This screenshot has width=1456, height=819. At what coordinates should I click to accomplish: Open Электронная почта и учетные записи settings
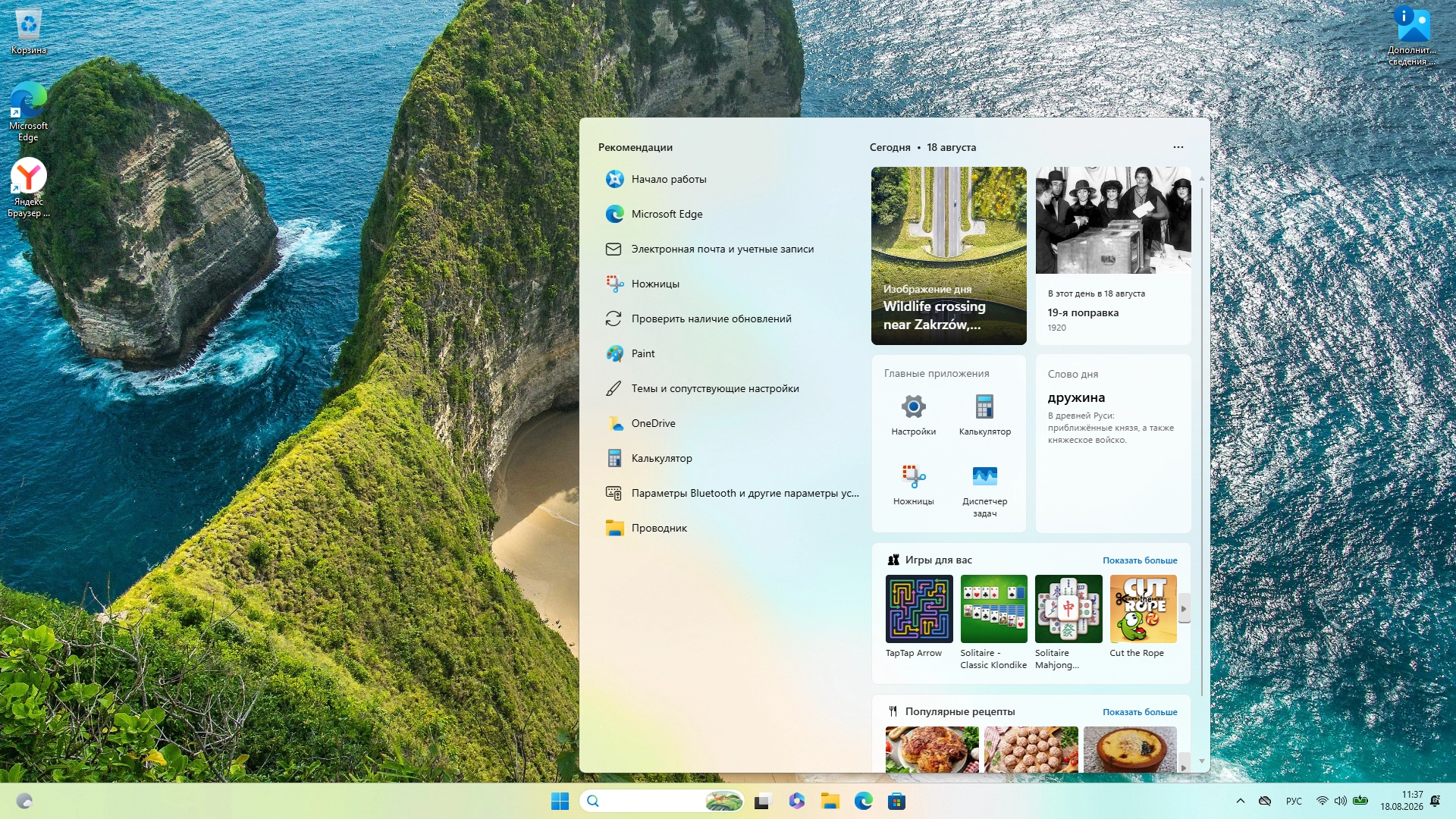click(728, 249)
